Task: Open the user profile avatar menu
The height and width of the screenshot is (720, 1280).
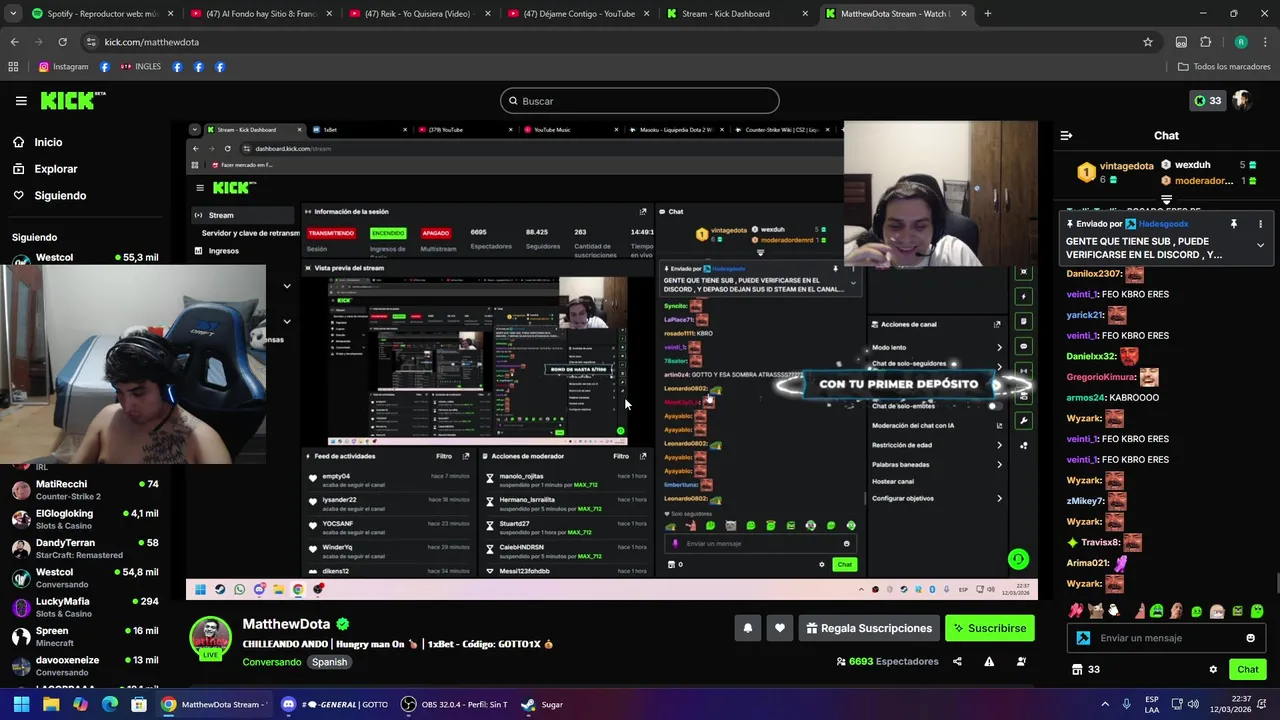Action: [1242, 101]
